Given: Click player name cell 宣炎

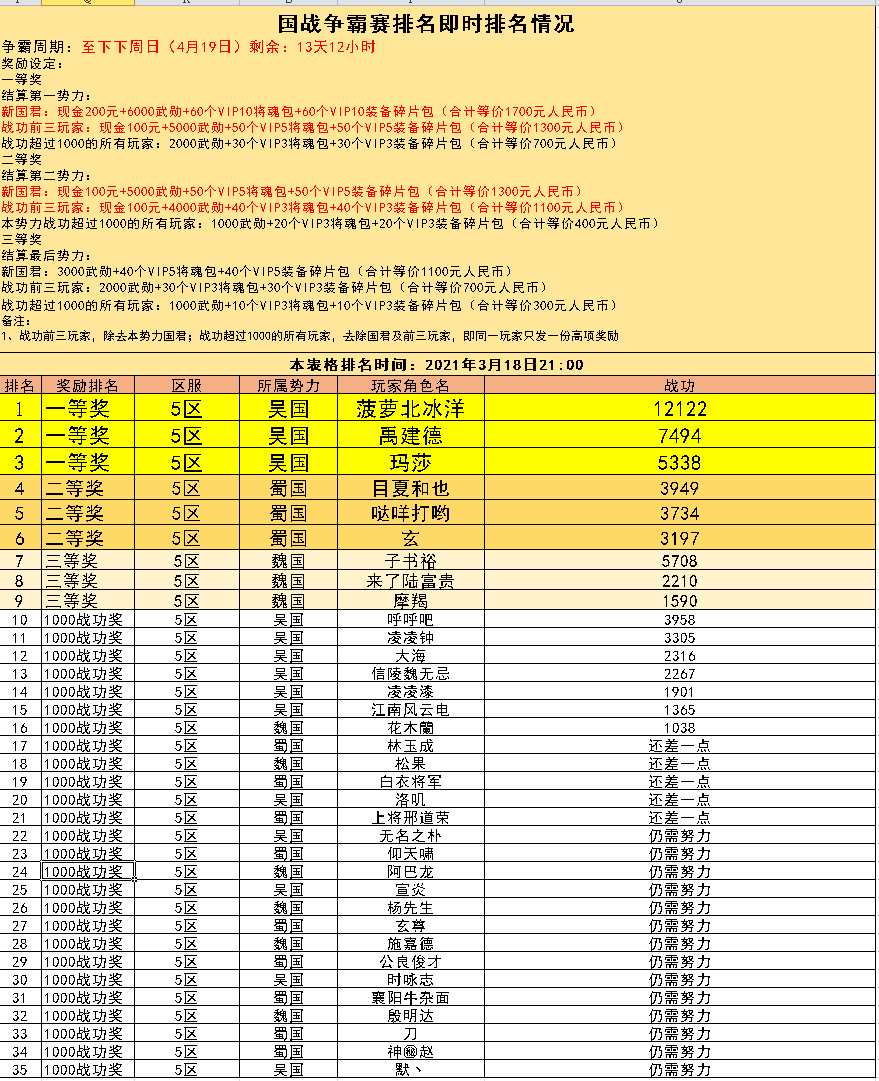Looking at the screenshot, I should pos(411,889).
